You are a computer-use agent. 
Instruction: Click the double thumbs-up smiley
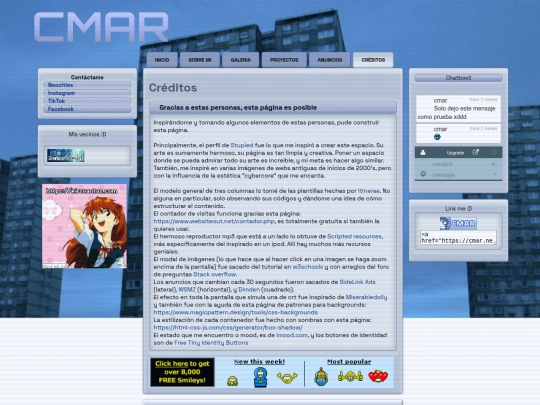350,376
